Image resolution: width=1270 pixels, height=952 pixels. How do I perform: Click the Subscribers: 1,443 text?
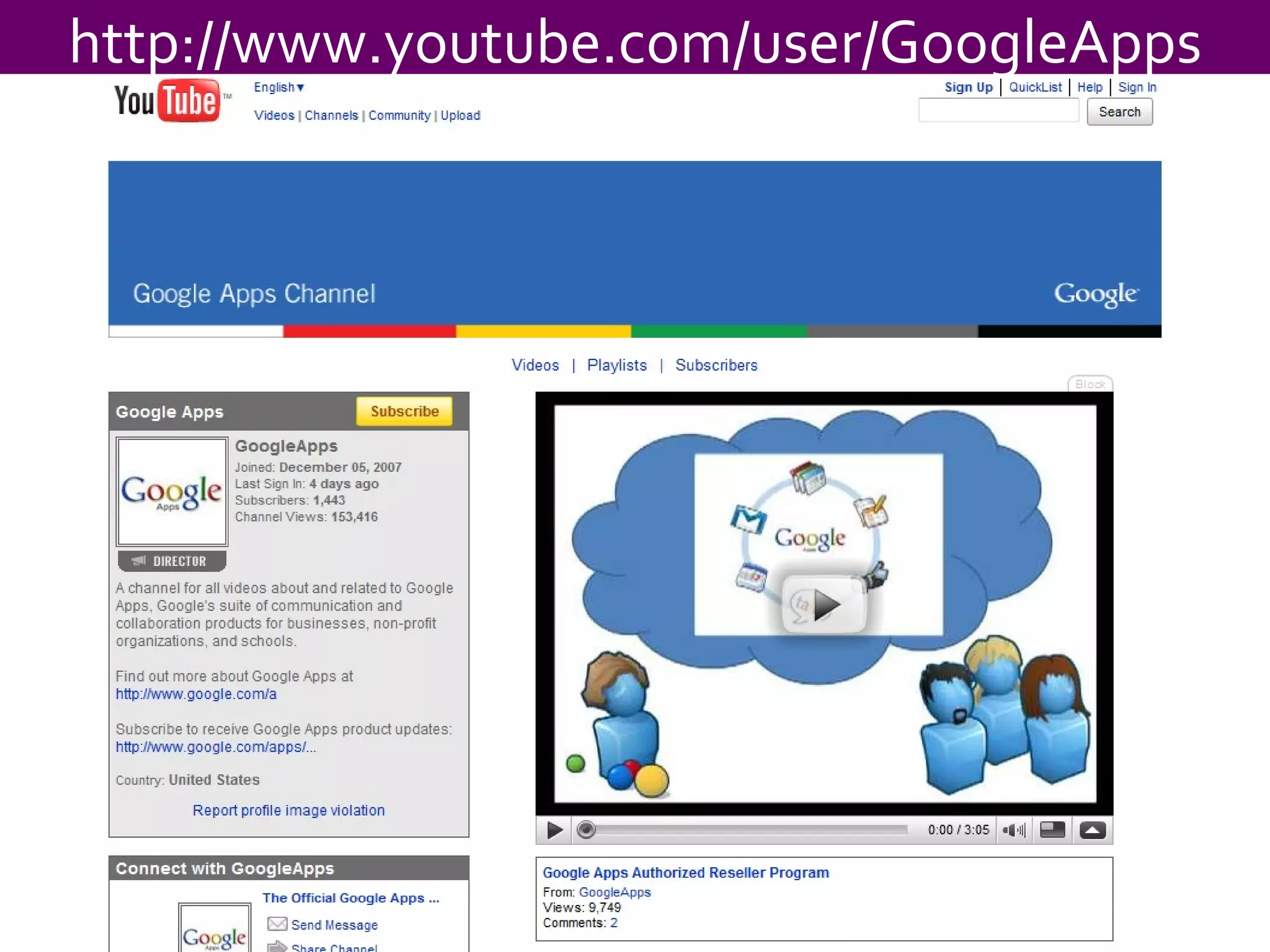point(290,500)
